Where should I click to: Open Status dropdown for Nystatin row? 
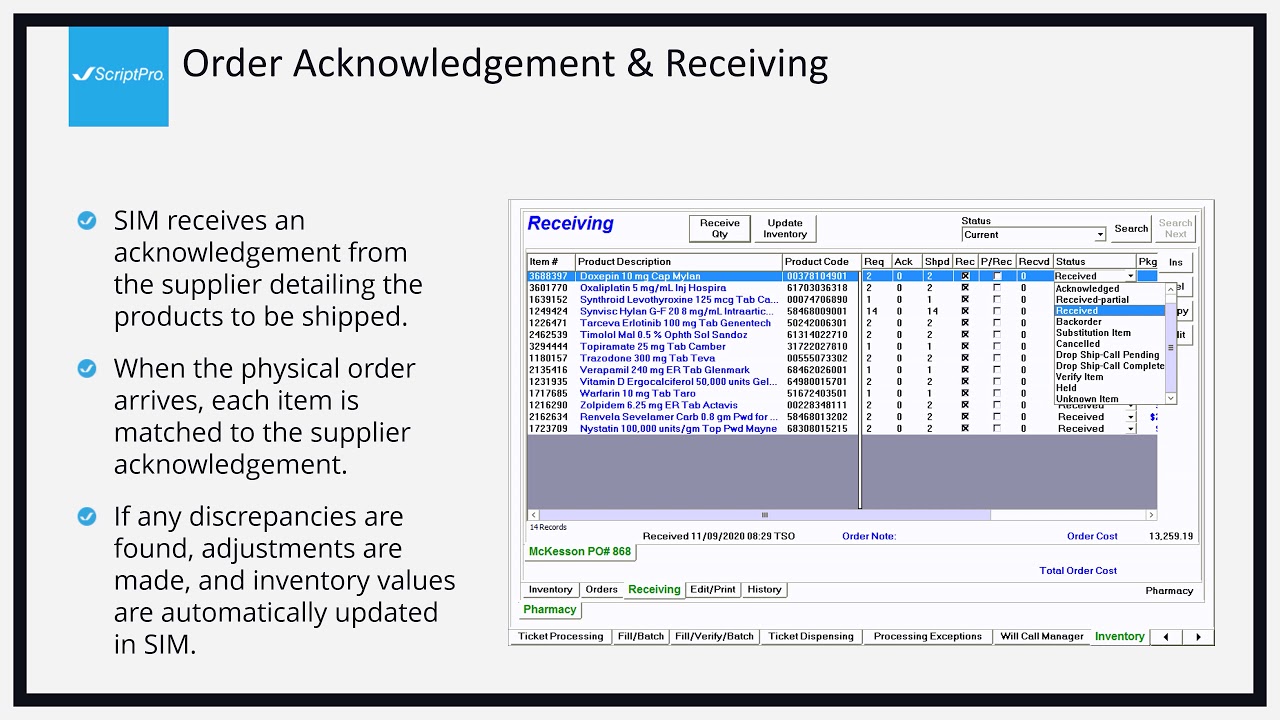(1131, 428)
